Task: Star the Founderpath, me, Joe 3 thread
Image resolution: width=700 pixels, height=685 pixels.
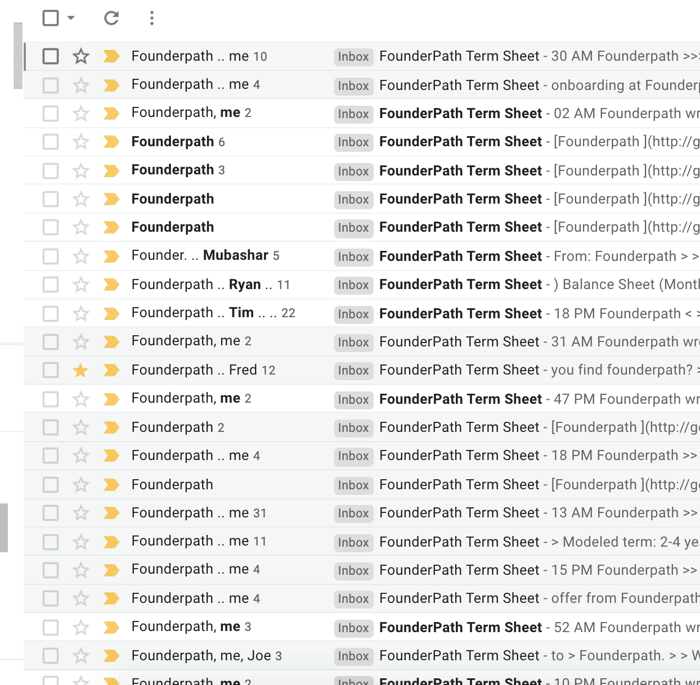Action: click(81, 656)
